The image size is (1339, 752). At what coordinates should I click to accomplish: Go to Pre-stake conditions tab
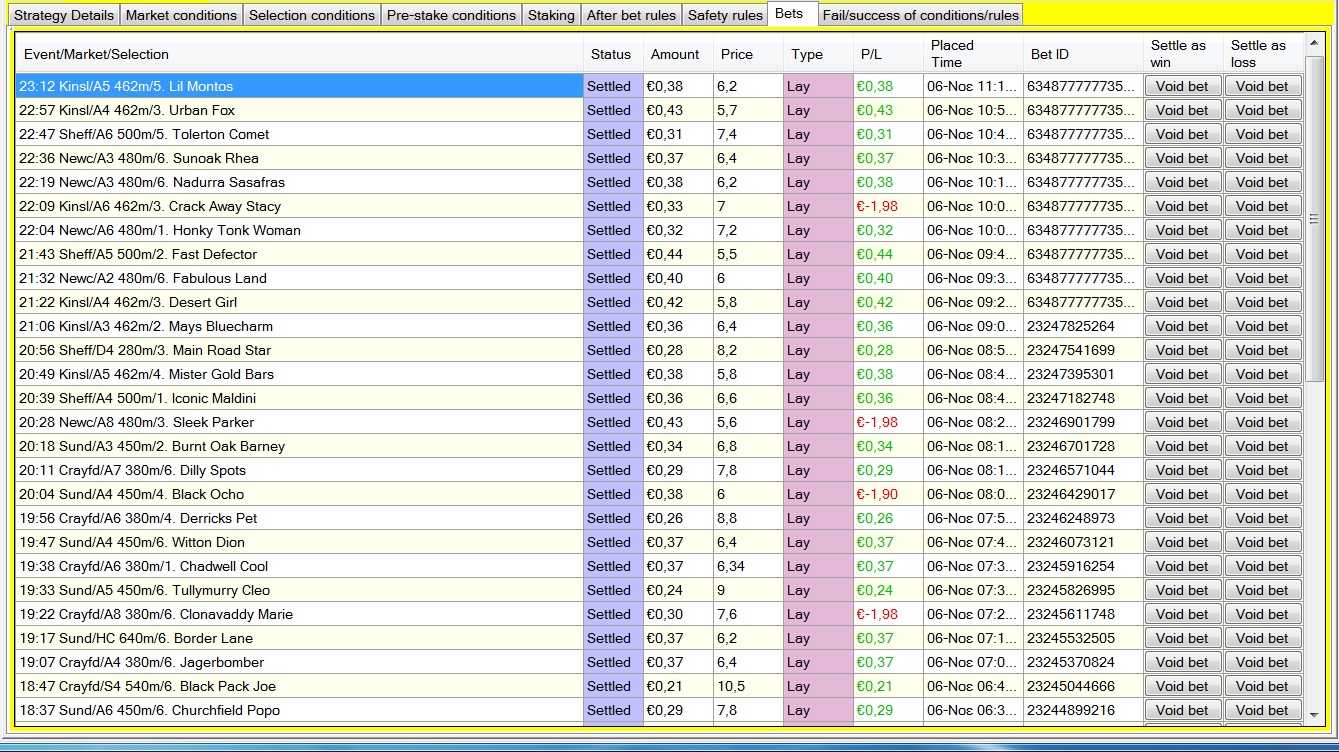click(x=451, y=15)
